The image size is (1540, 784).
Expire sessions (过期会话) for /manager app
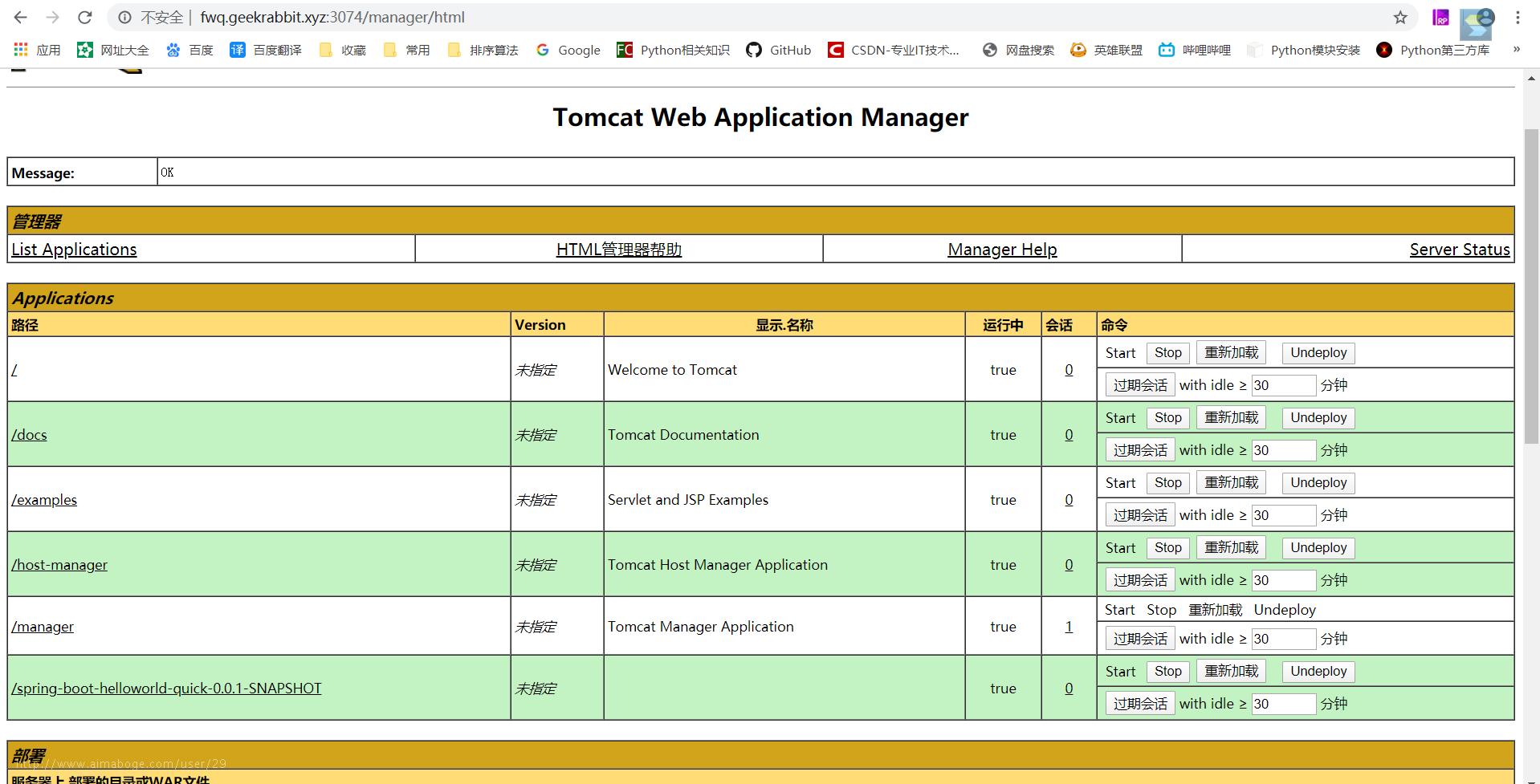(1140, 639)
